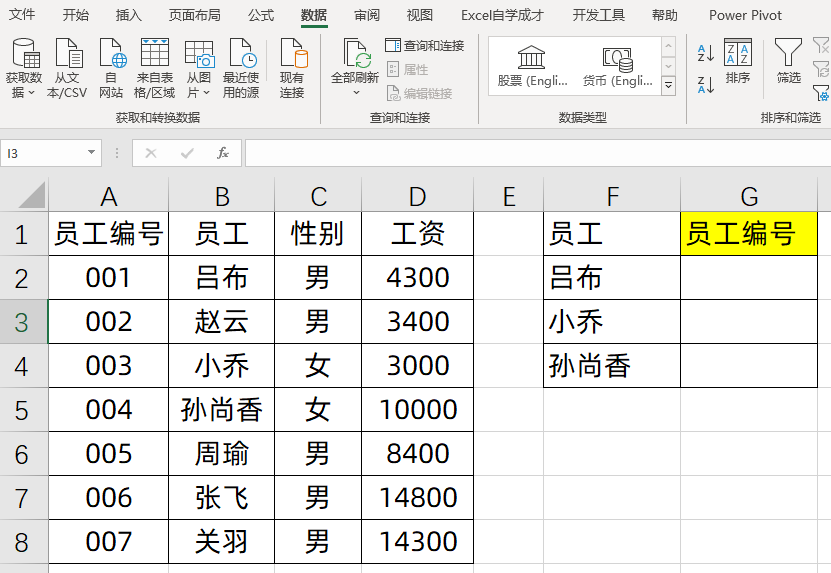Click cell F4 containing 孙尚香
Image resolution: width=831 pixels, height=573 pixels.
[x=612, y=366]
